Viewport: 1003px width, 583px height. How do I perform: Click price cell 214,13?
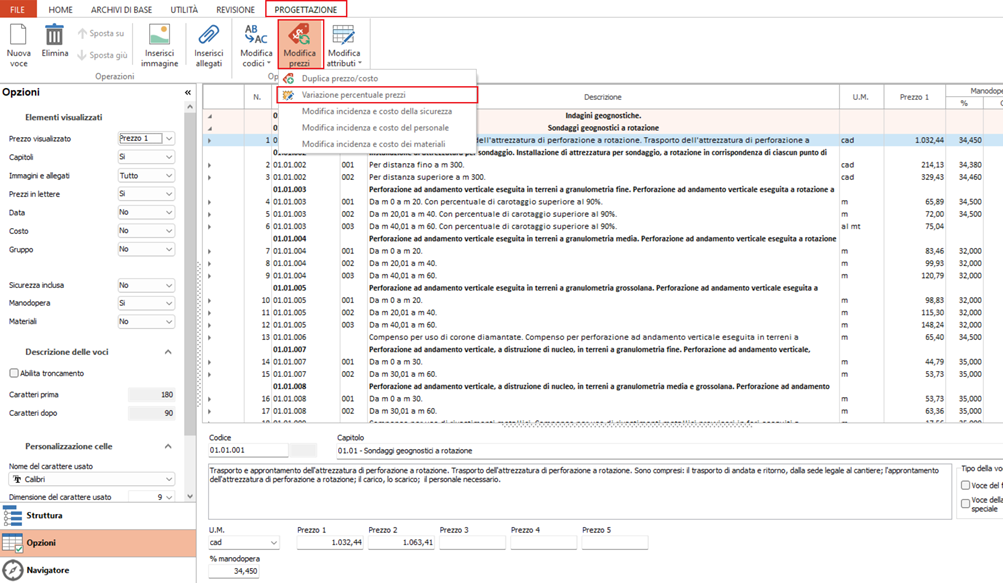(x=915, y=165)
